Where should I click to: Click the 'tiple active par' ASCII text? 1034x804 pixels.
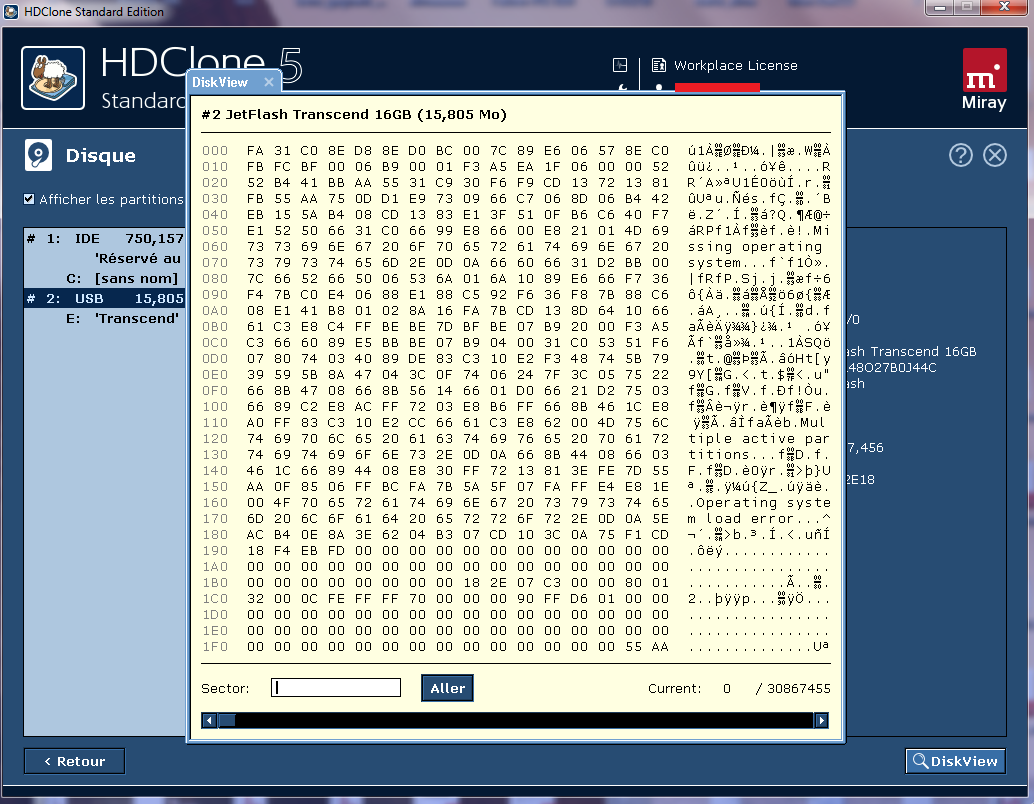pos(758,439)
